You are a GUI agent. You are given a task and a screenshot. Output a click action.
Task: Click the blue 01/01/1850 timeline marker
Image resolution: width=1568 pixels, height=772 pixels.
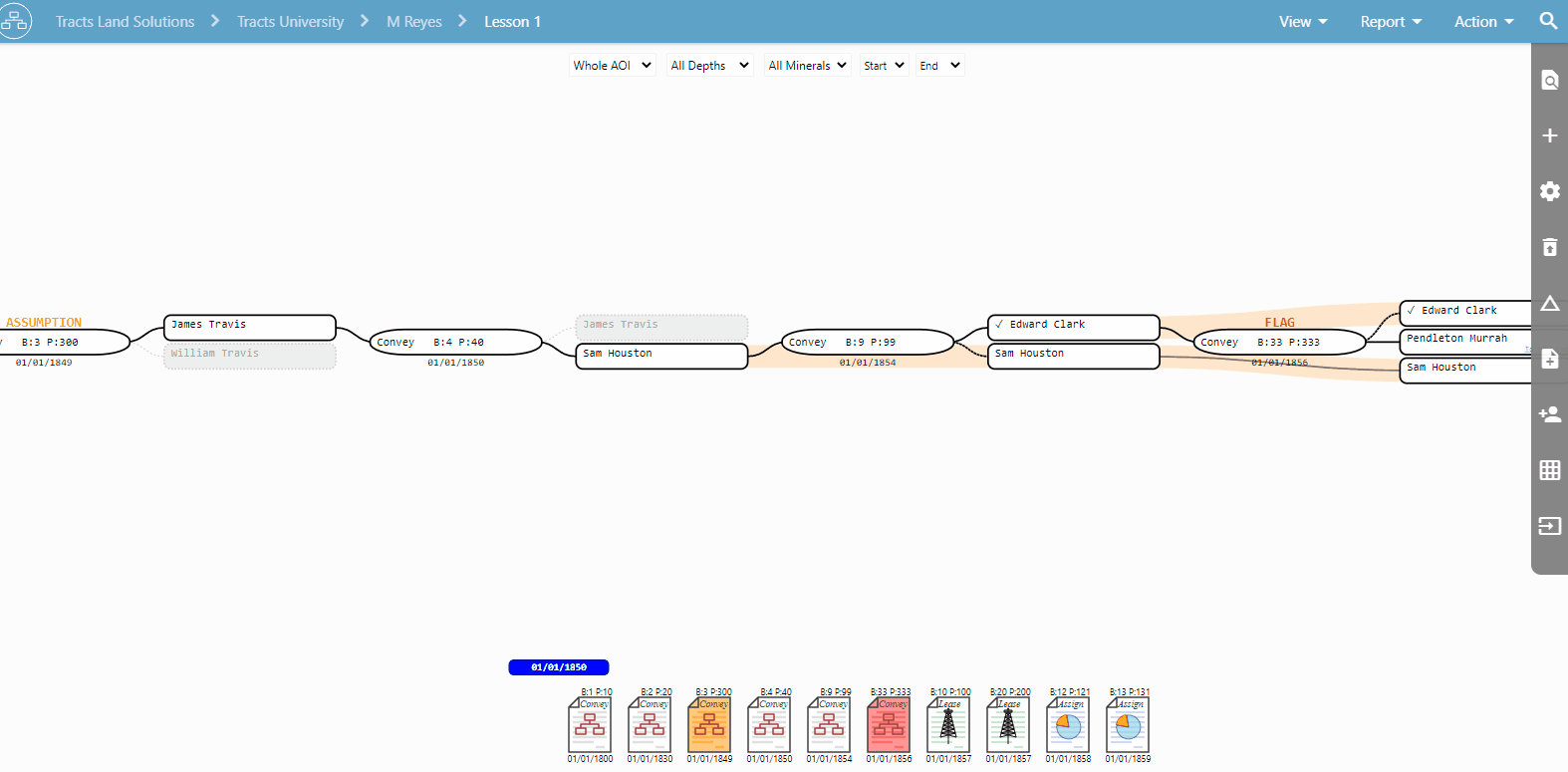click(559, 667)
